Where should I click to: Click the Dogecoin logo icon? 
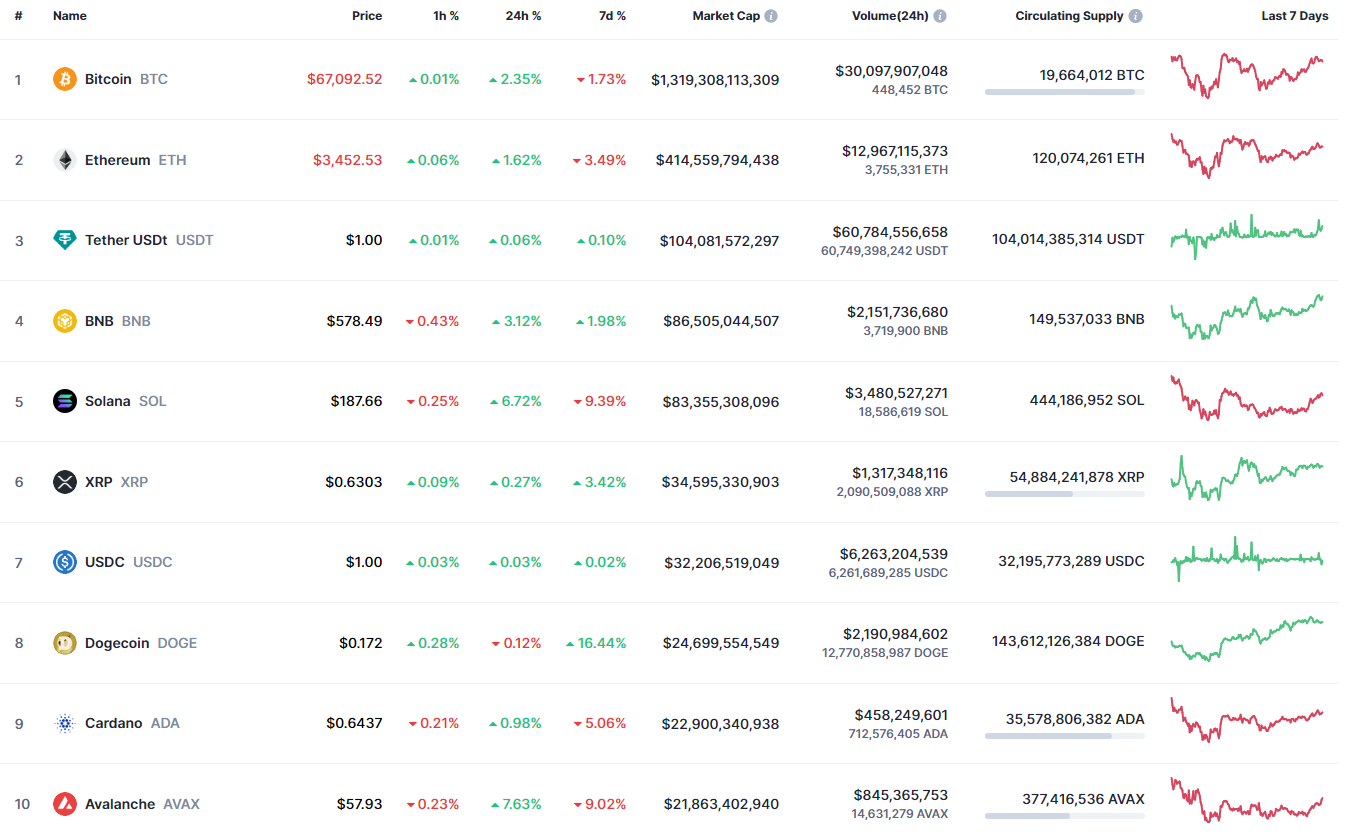[x=64, y=643]
